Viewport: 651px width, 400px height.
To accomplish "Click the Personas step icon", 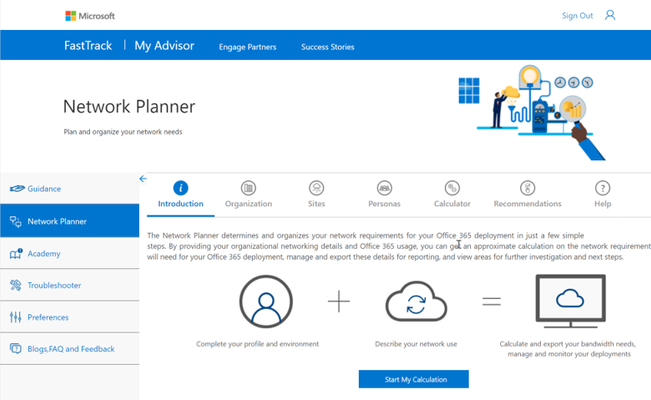I will (x=384, y=188).
